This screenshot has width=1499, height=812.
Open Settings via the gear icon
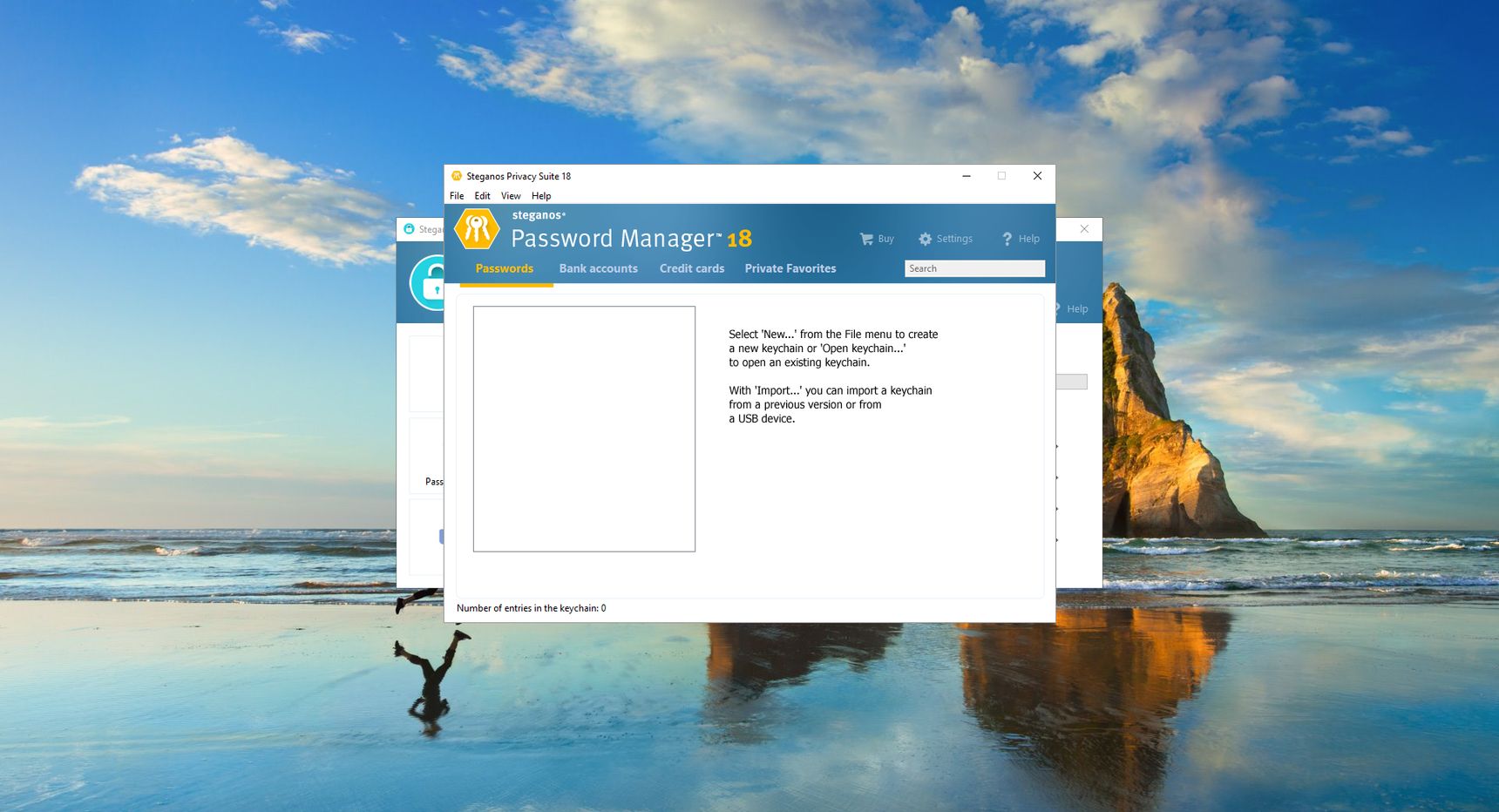point(926,239)
